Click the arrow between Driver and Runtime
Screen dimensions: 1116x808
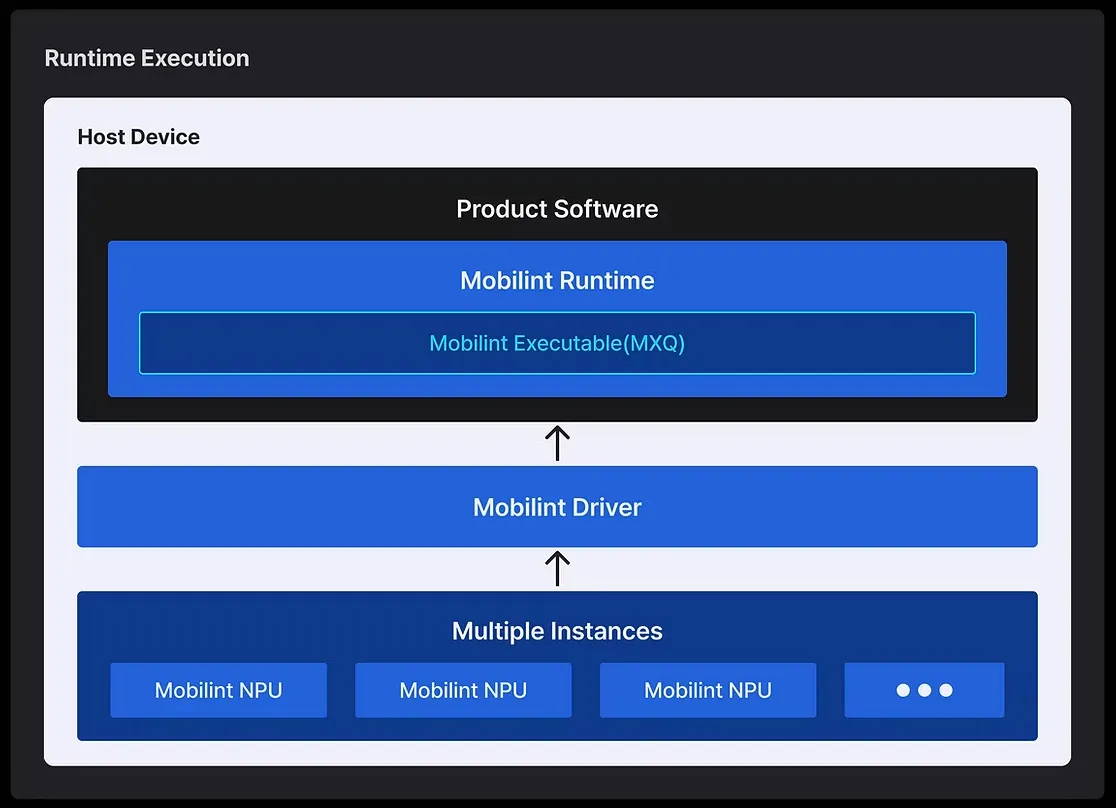click(x=557, y=441)
